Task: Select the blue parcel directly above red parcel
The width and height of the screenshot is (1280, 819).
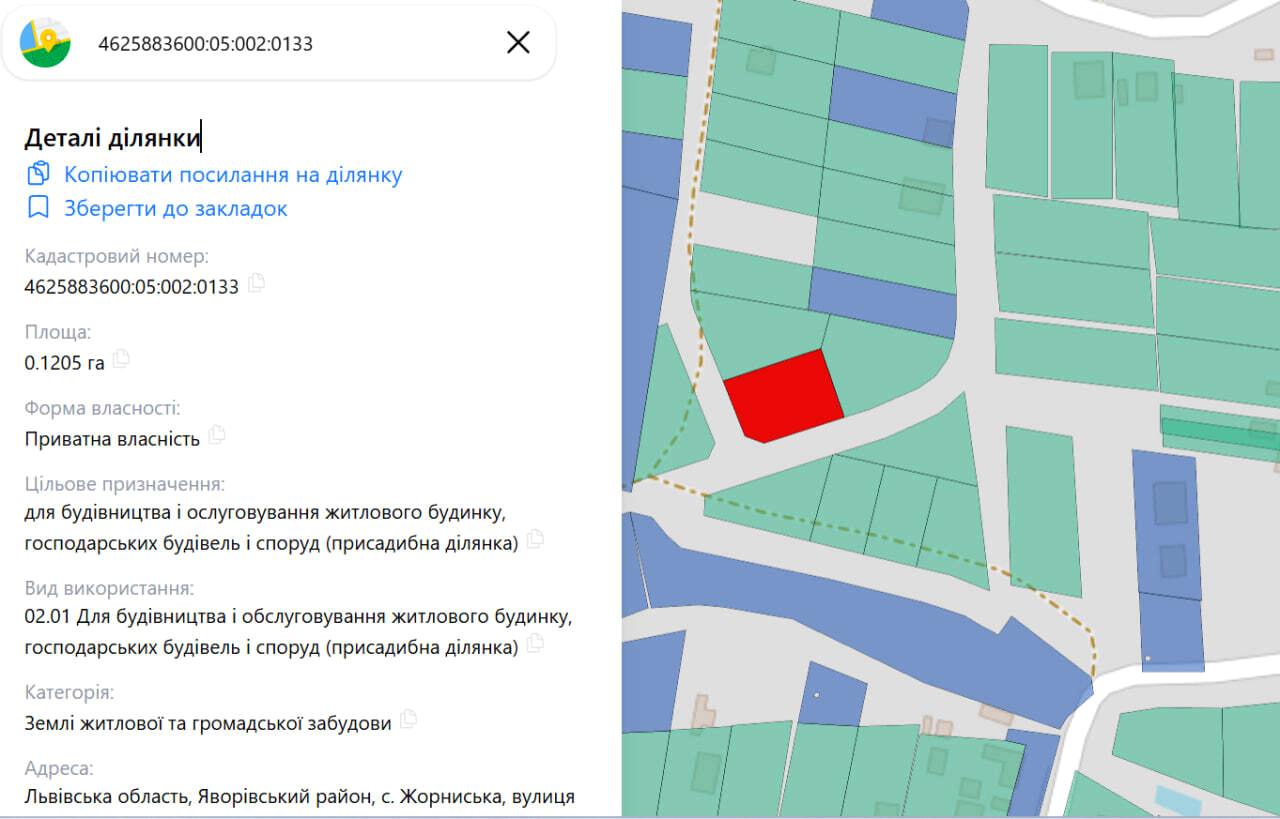Action: [883, 303]
